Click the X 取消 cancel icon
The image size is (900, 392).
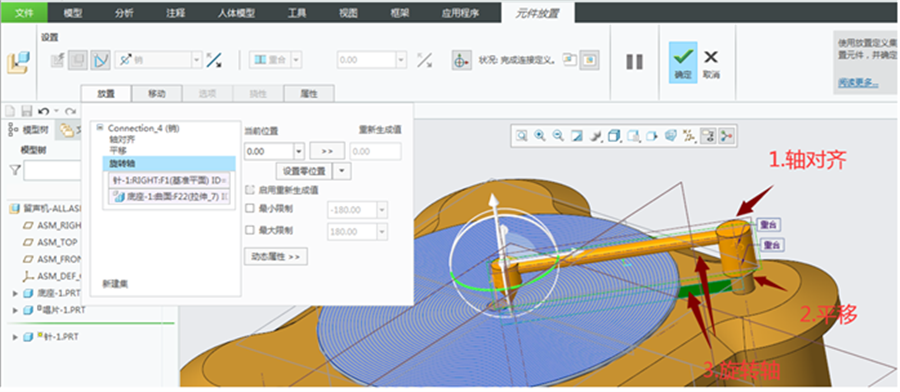coord(711,57)
